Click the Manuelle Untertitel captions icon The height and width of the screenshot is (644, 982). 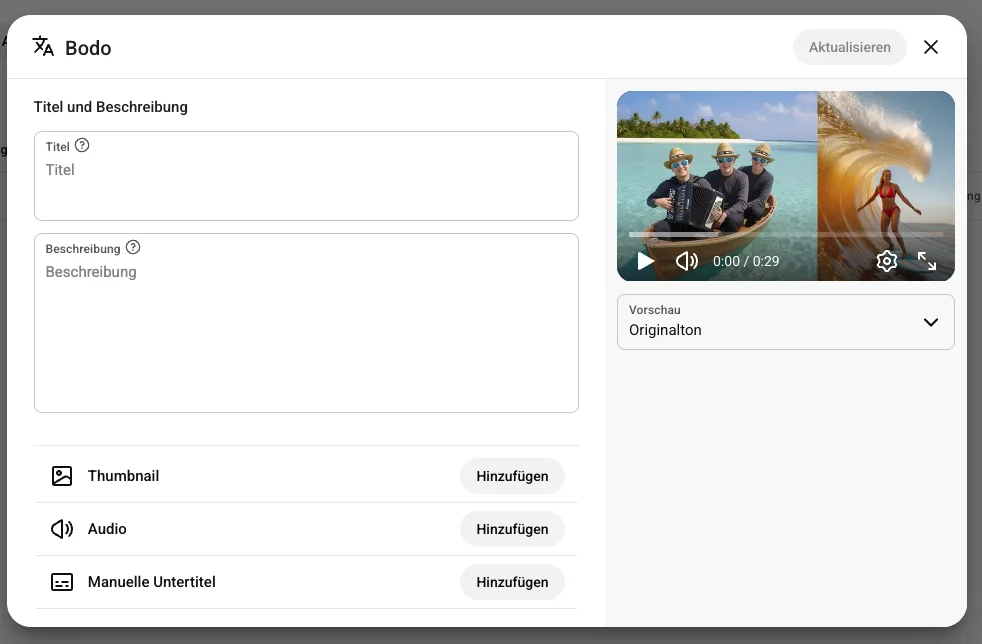62,582
